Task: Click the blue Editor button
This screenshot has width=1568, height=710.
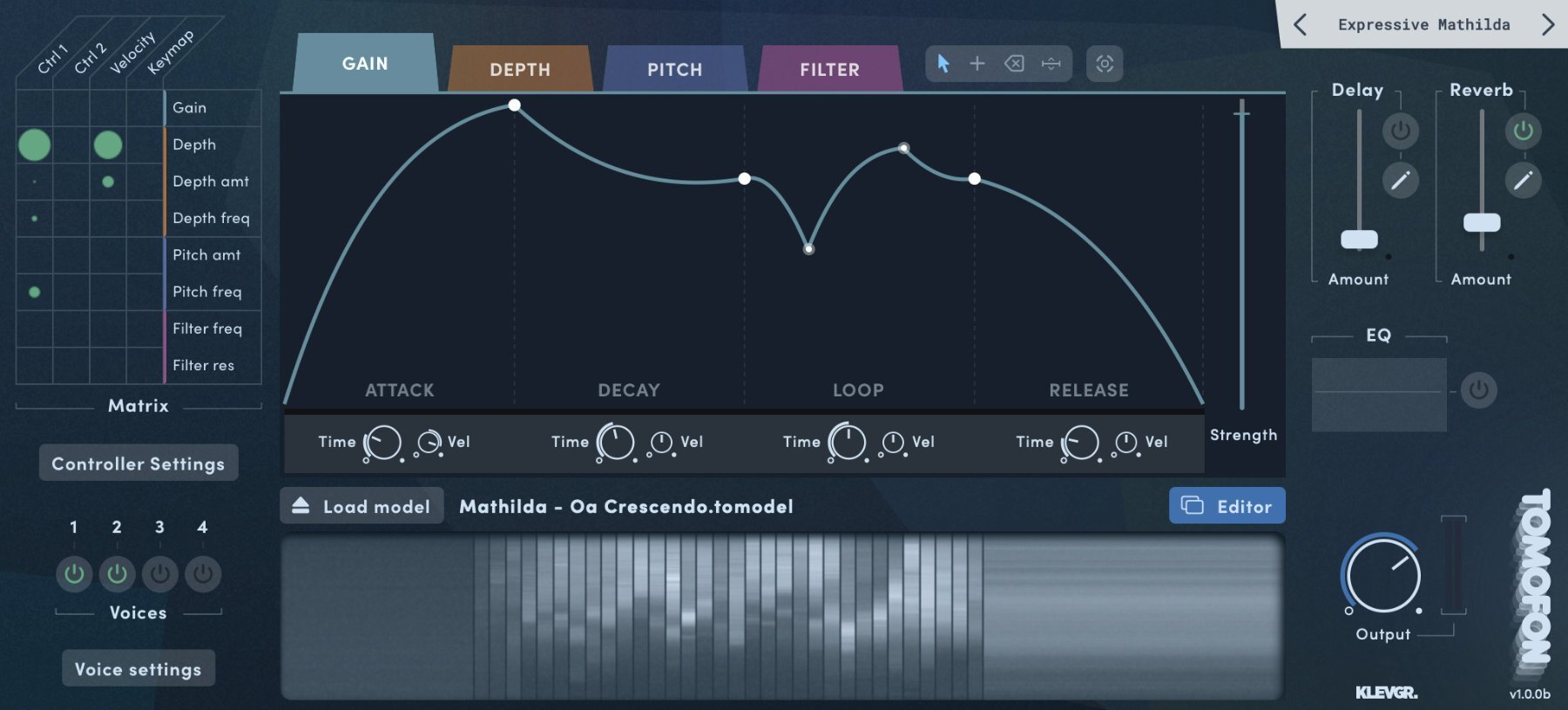Action: (1227, 506)
